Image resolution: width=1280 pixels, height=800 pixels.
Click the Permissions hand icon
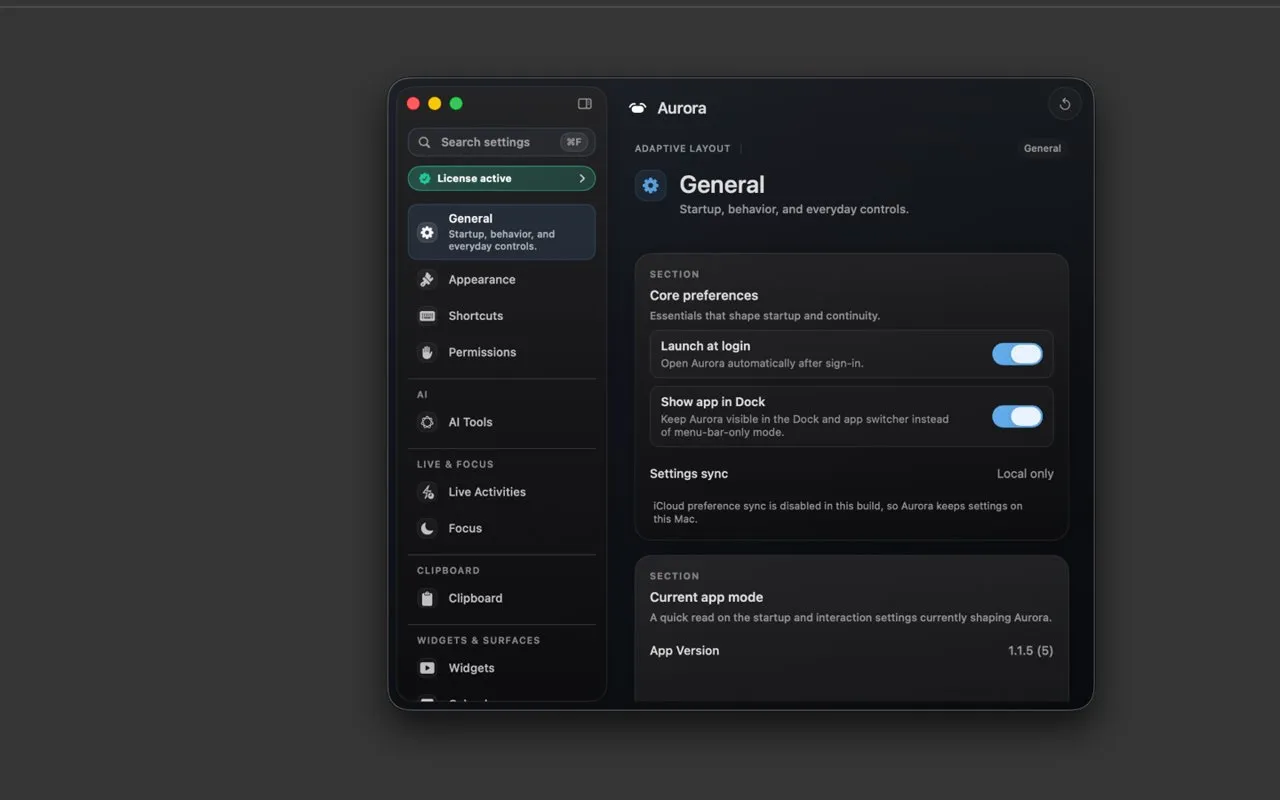[427, 352]
